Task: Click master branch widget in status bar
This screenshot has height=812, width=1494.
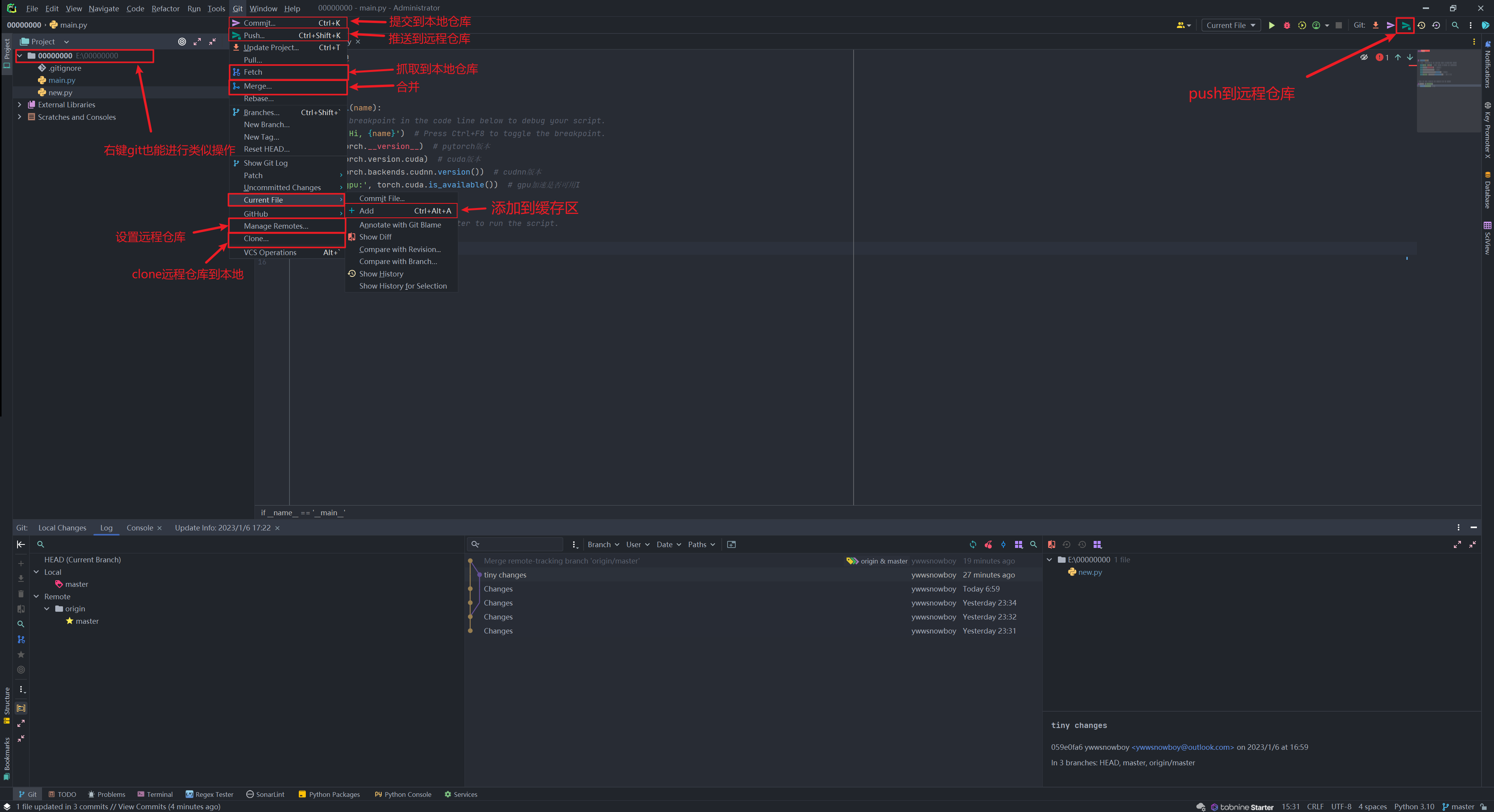Action: tap(1458, 807)
